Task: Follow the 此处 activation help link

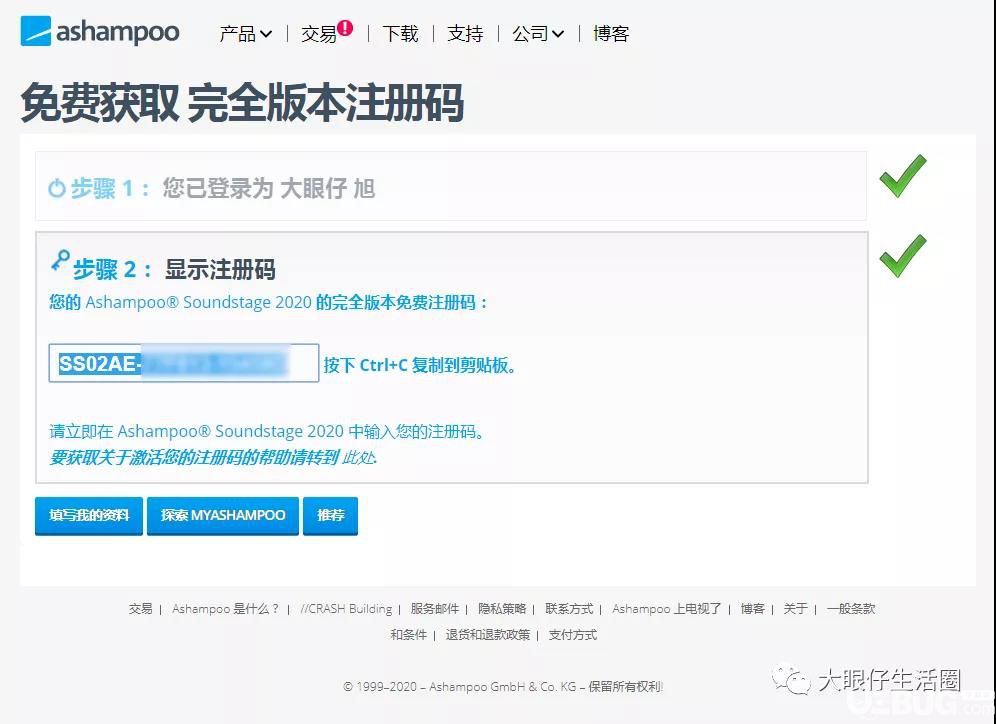Action: [359, 457]
